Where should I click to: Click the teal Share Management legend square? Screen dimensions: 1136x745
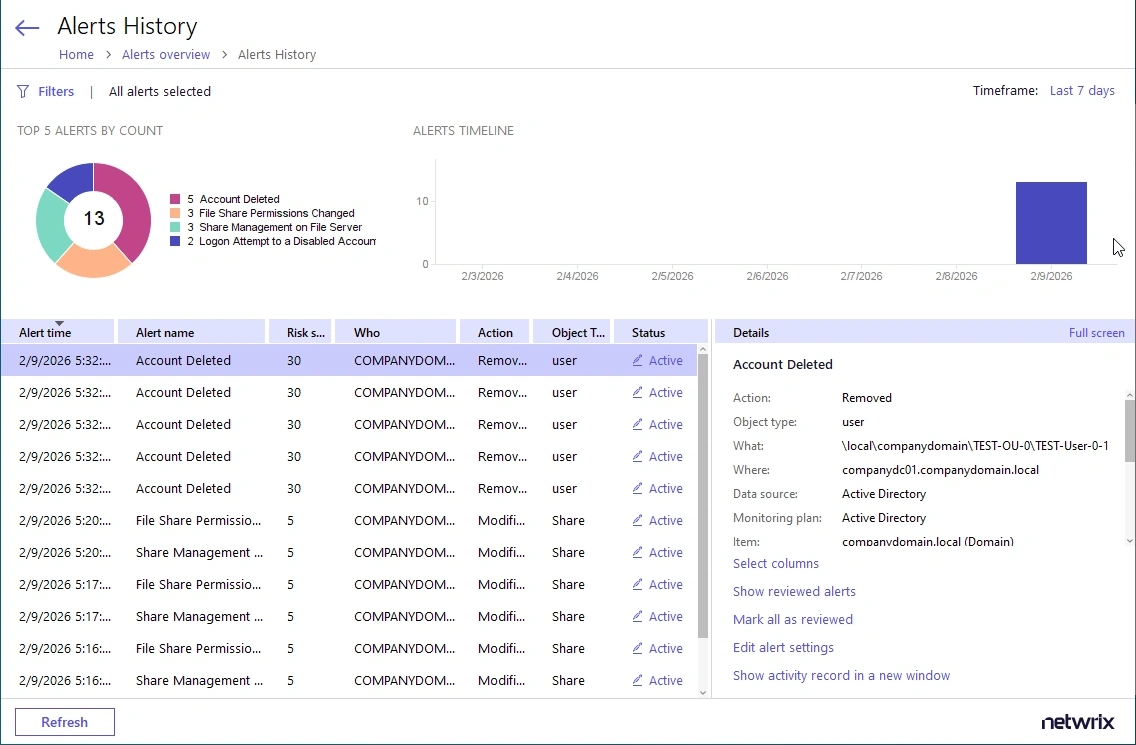[x=175, y=228]
